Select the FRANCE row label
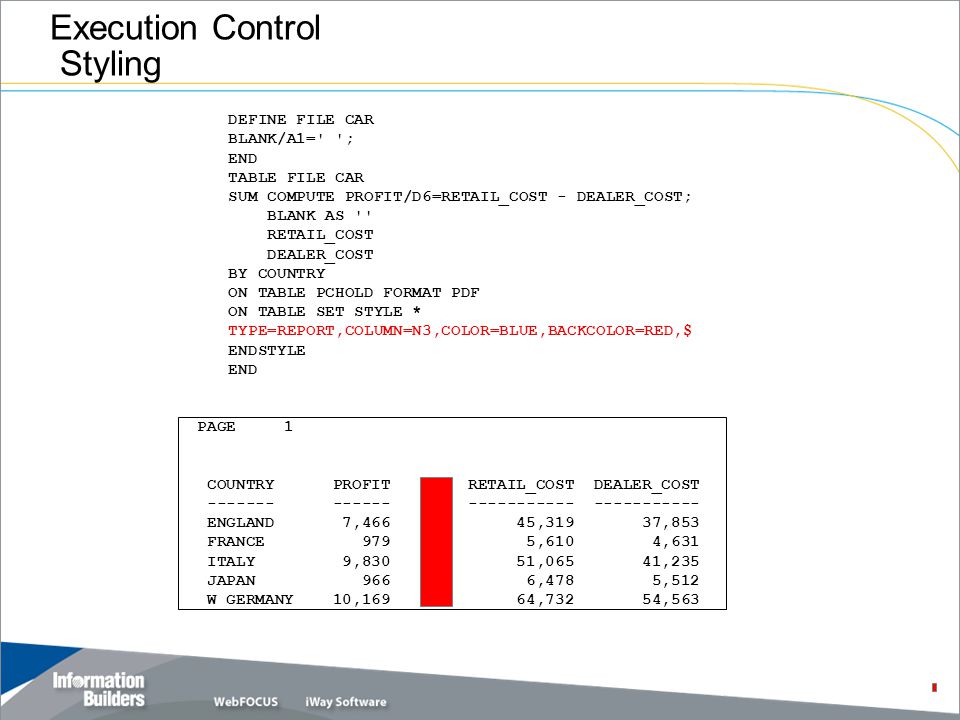960x720 pixels. [x=236, y=541]
